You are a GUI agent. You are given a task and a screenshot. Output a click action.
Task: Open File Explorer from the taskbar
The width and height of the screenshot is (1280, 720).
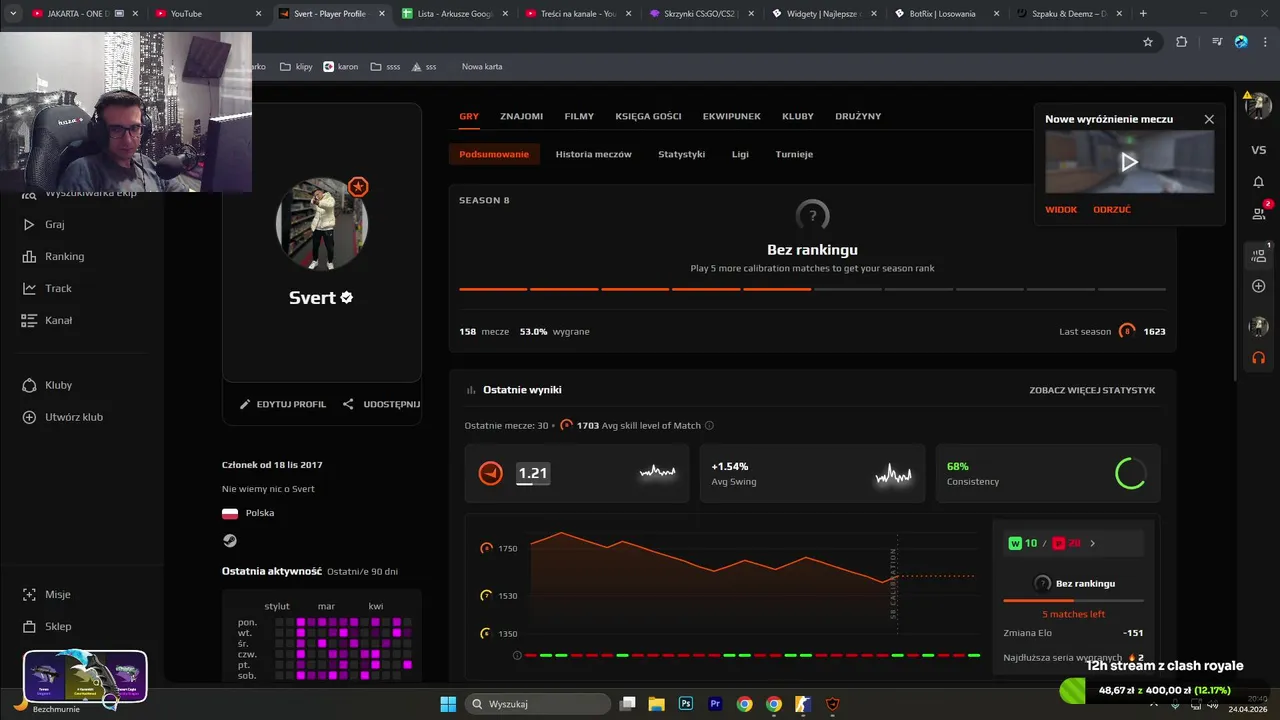[656, 704]
